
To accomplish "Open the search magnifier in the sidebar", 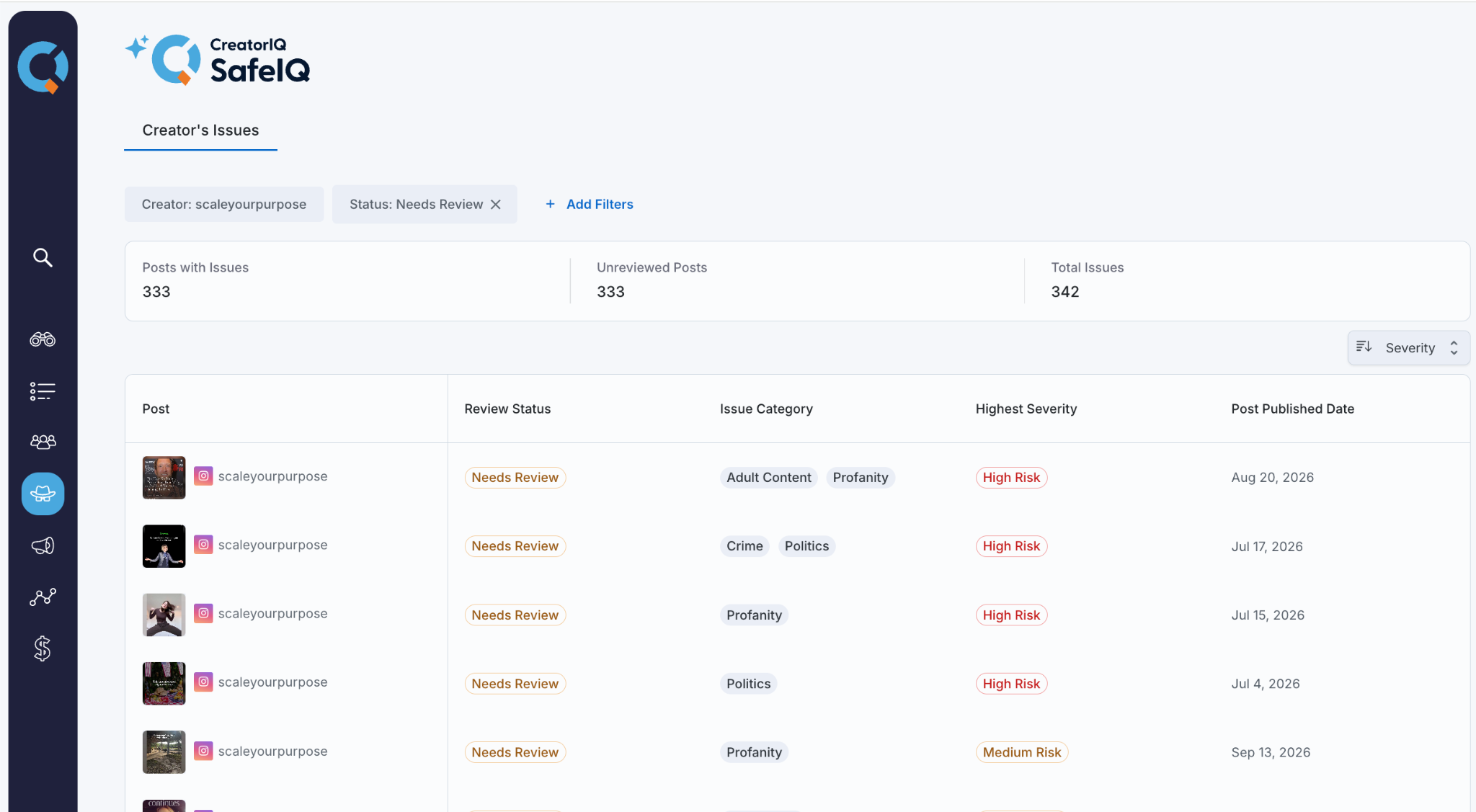I will click(x=43, y=257).
